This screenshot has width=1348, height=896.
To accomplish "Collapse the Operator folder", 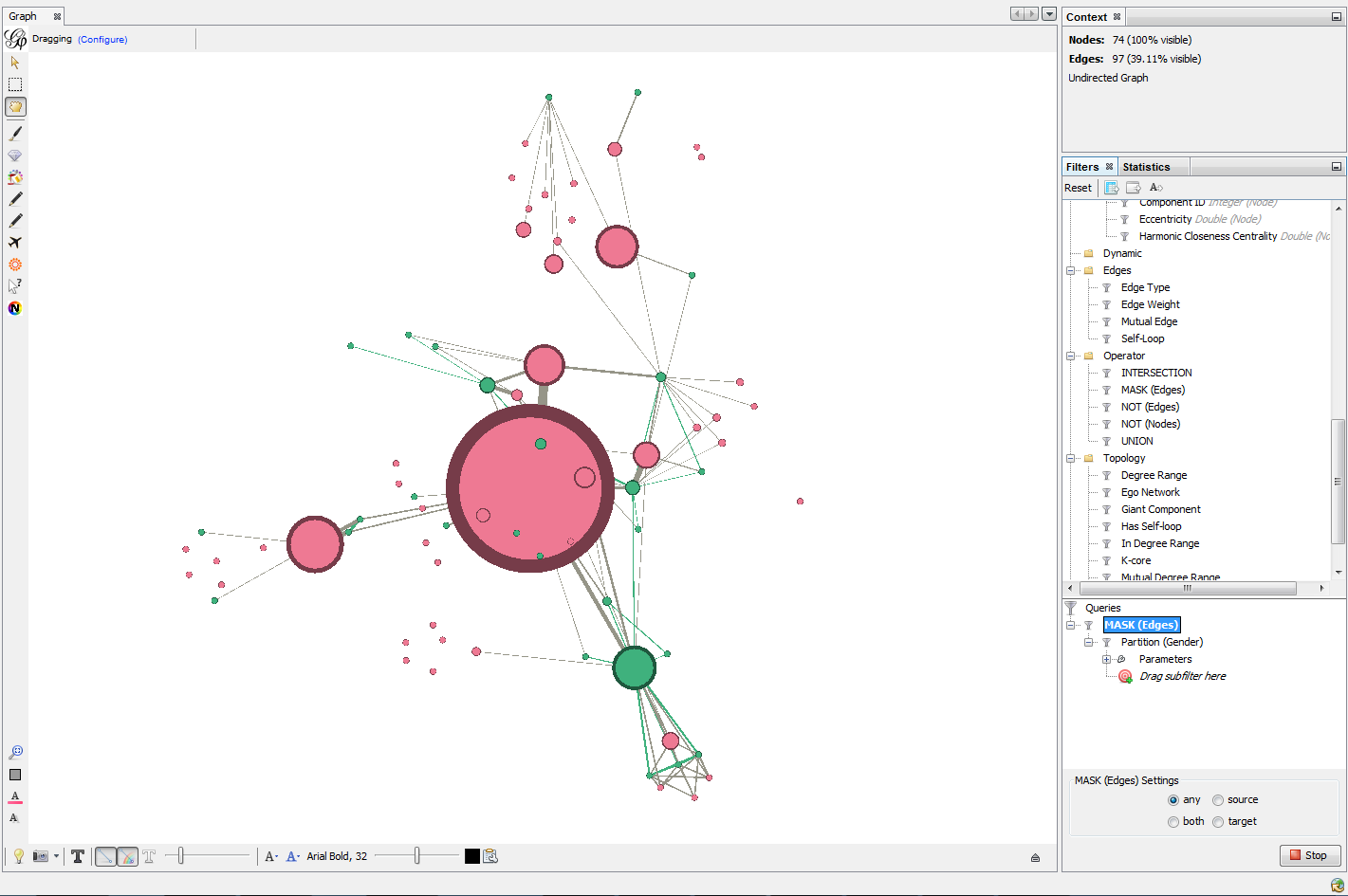I will point(1071,356).
